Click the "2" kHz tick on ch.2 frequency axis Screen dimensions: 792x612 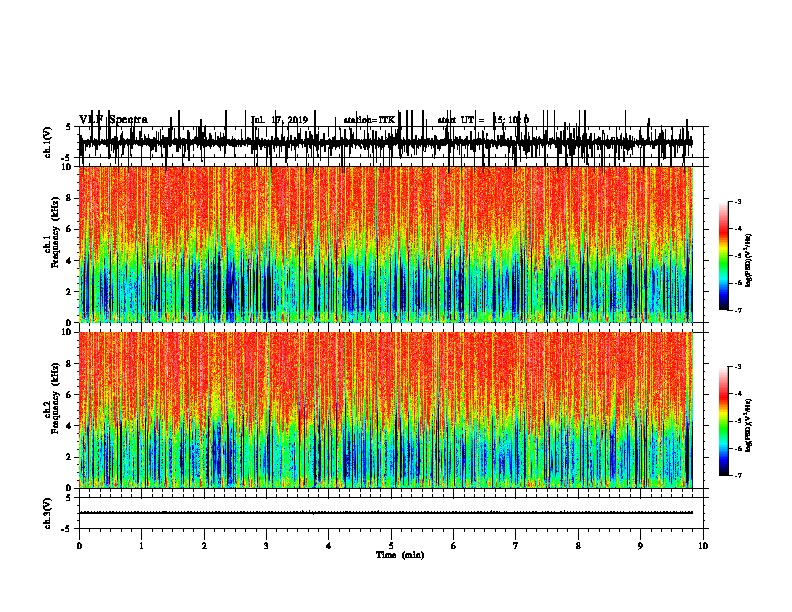(70, 457)
